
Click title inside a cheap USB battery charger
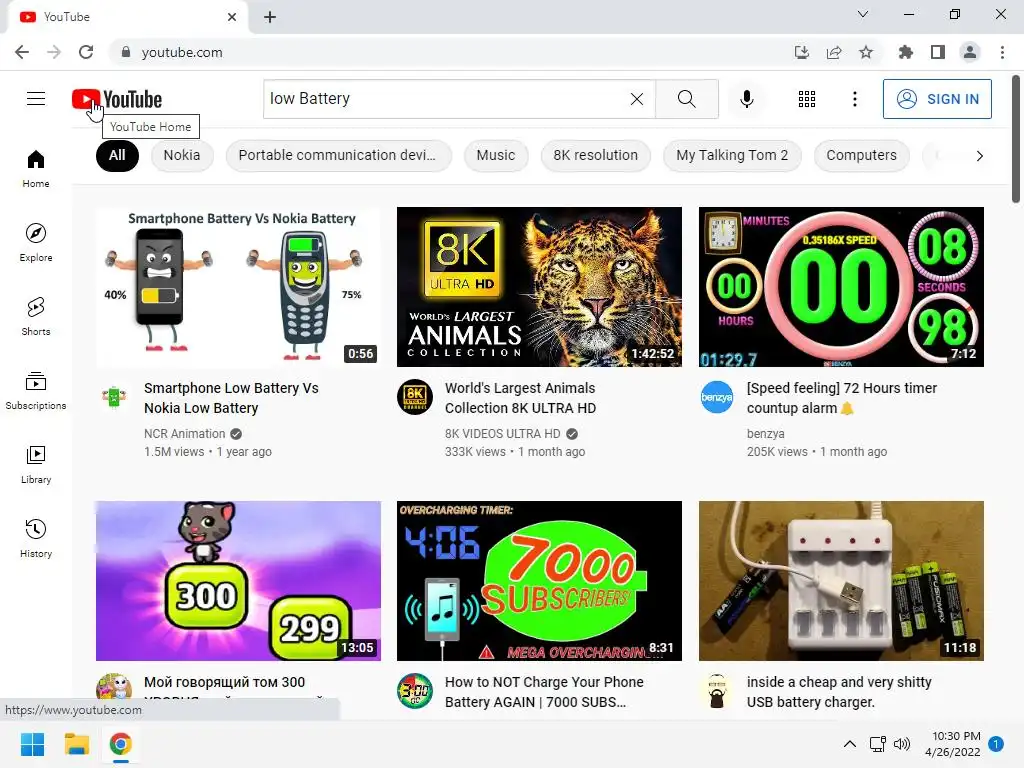tap(839, 692)
